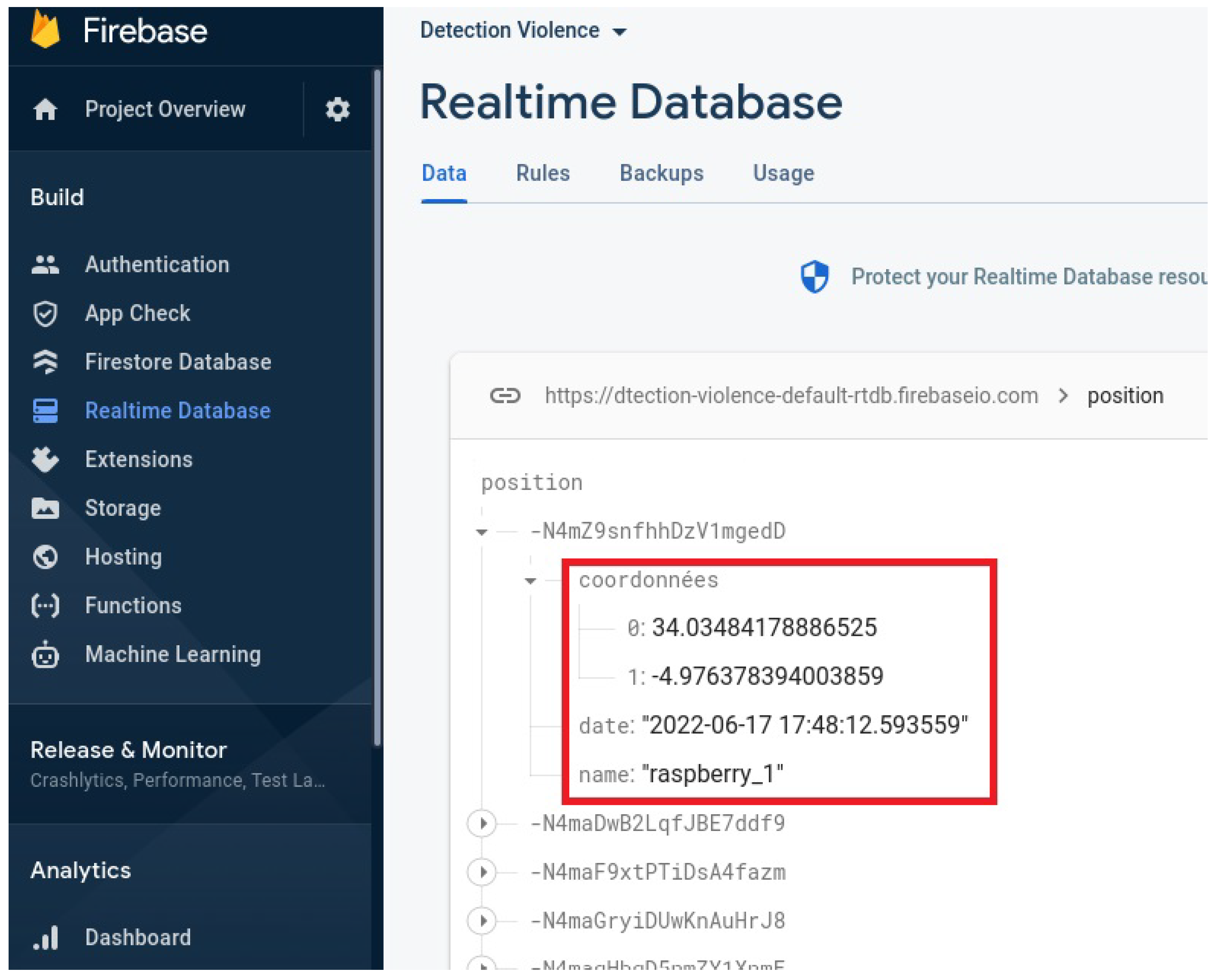Click the Project Overview home icon

click(x=45, y=109)
